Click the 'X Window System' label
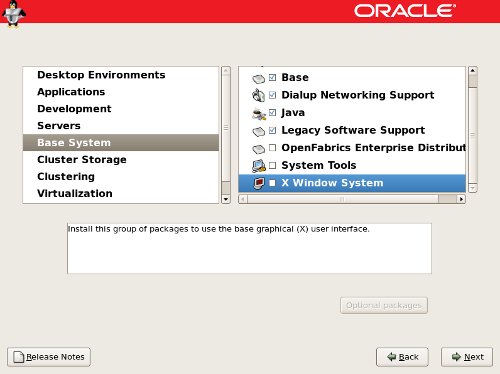 (x=332, y=183)
